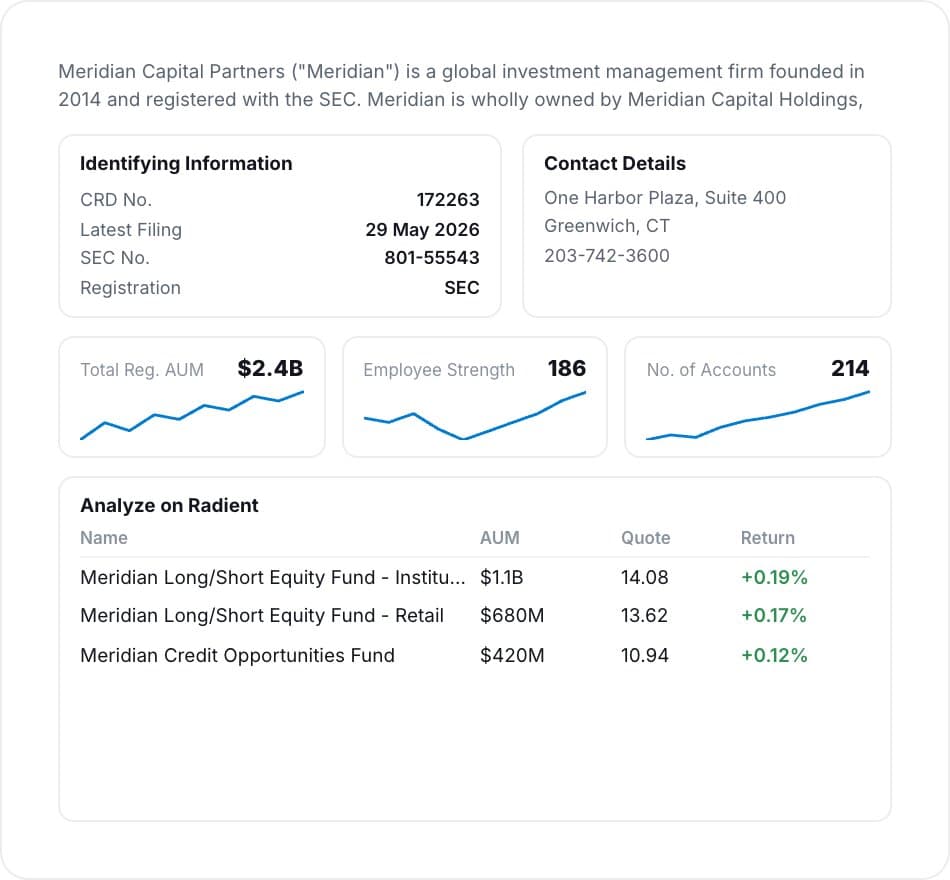Sort by the Name column header
The height and width of the screenshot is (880, 950).
[x=104, y=538]
